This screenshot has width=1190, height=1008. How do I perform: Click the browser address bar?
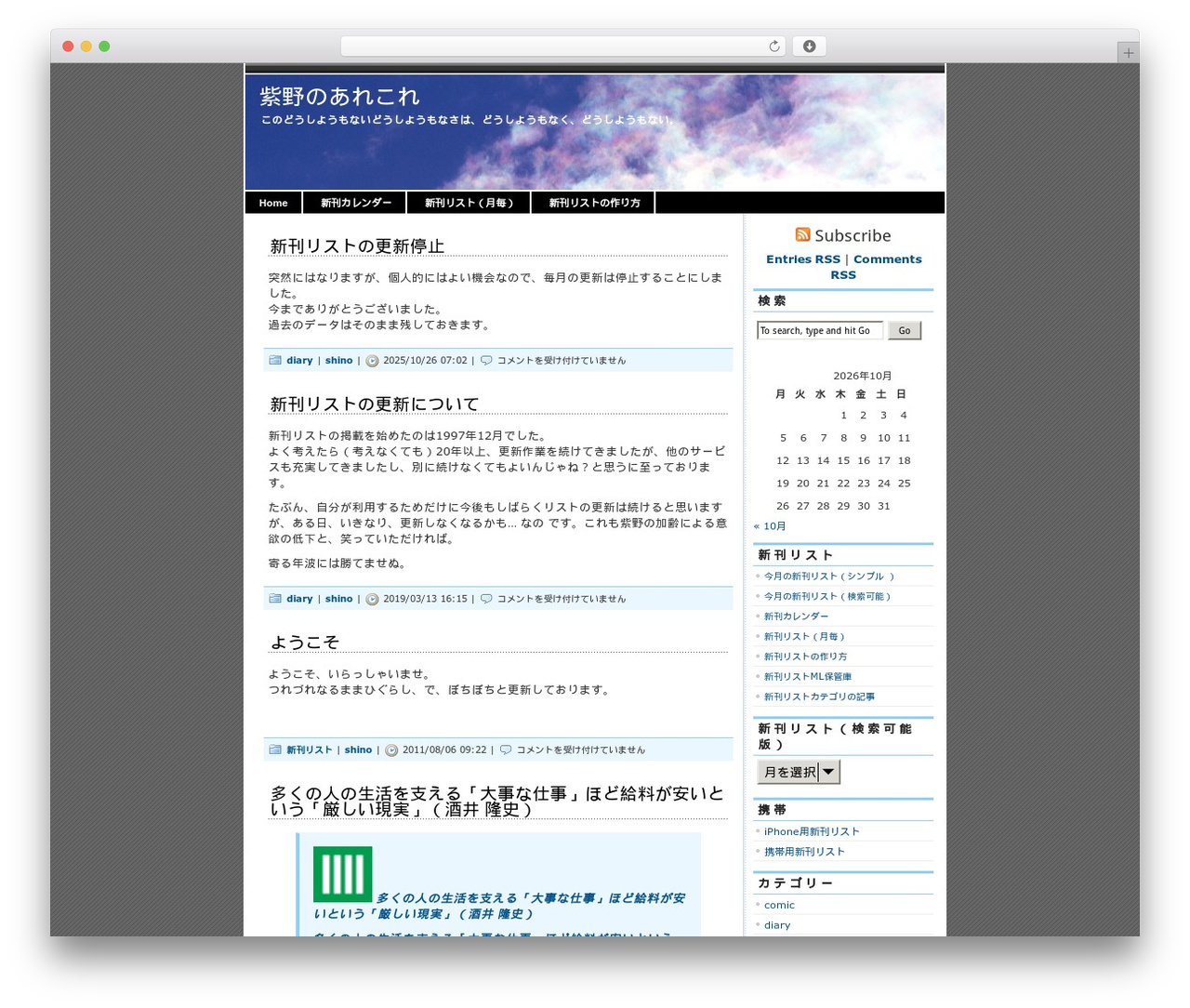click(x=562, y=46)
